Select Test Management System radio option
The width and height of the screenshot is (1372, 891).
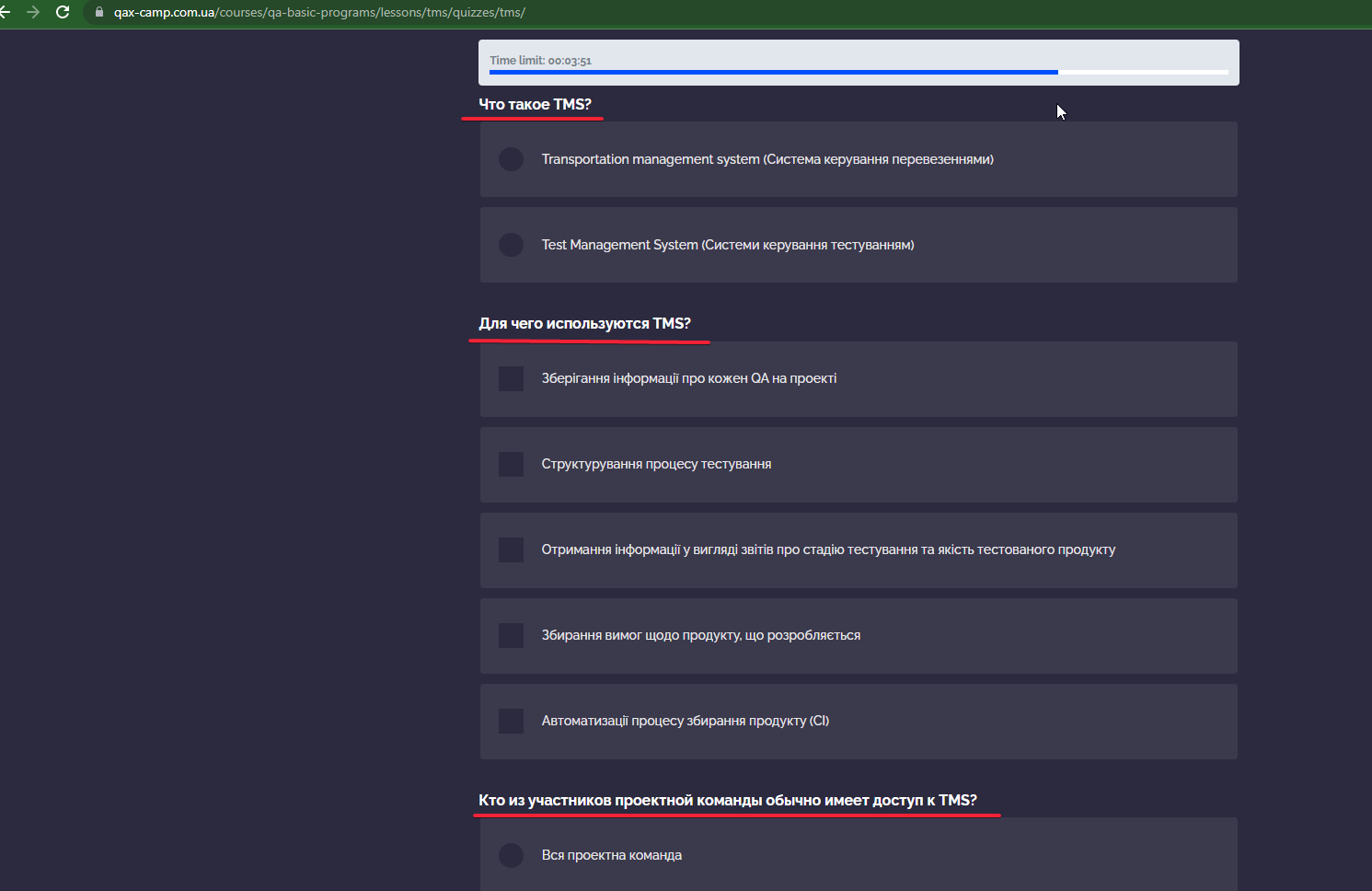[511, 245]
